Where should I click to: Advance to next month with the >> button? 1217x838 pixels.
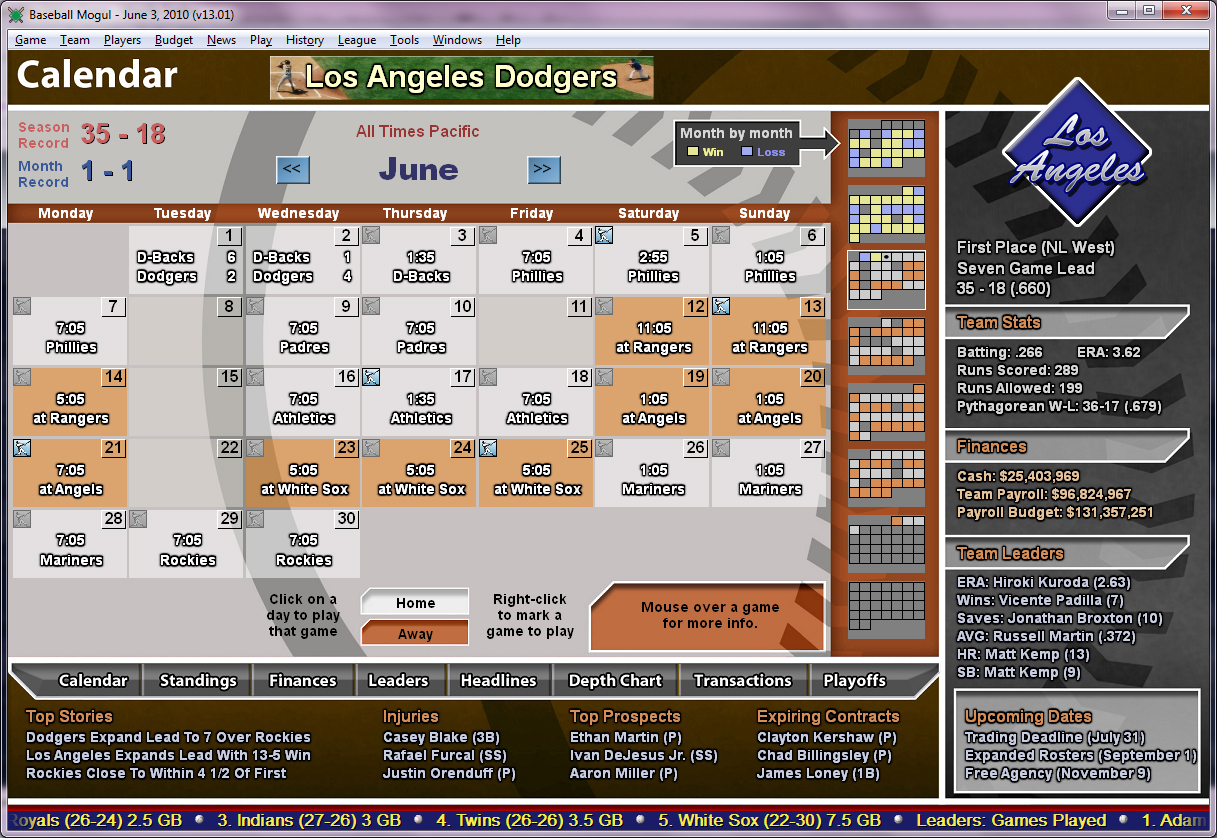544,169
